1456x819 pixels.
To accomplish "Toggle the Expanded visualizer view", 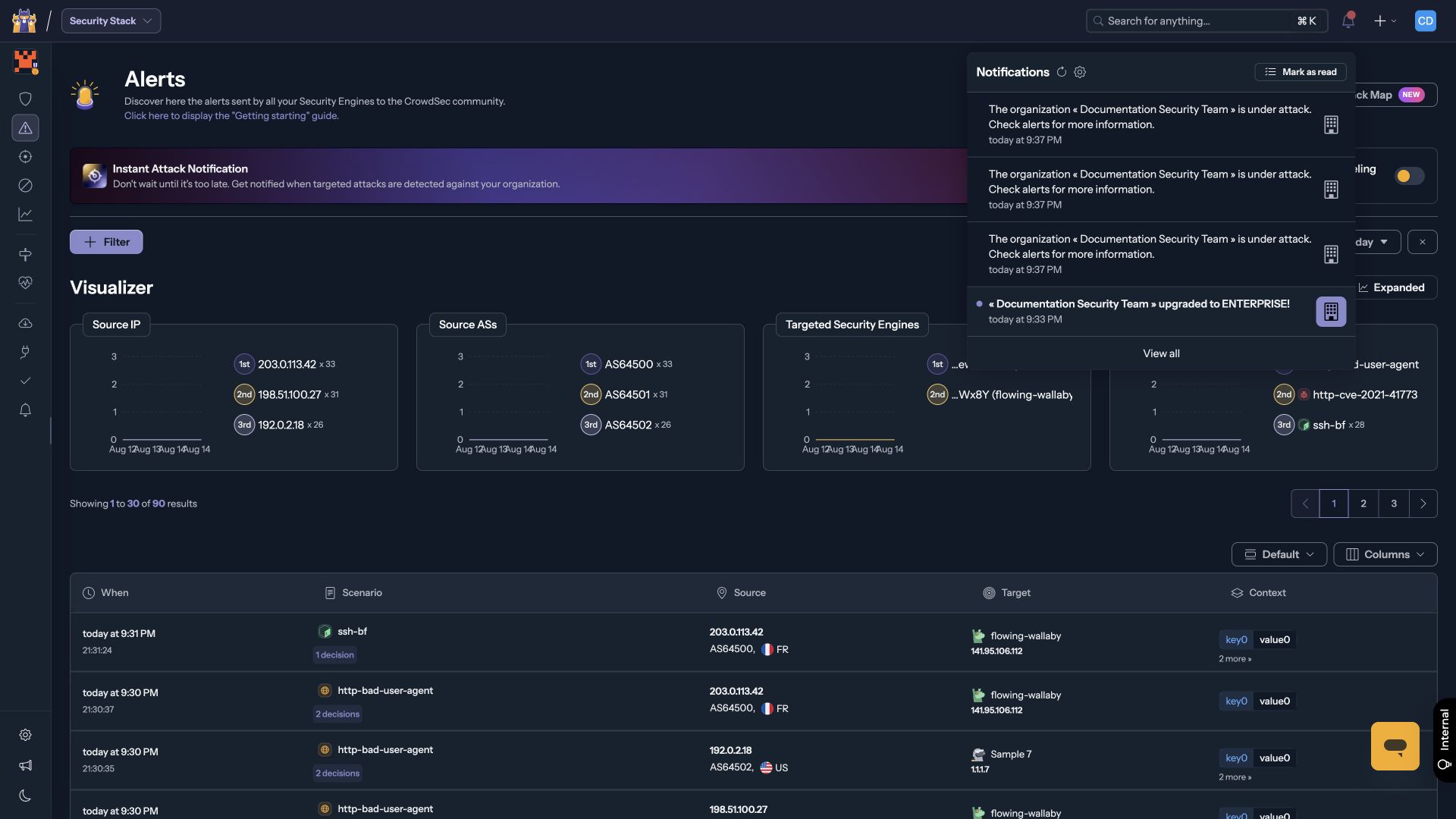I will 1394,287.
